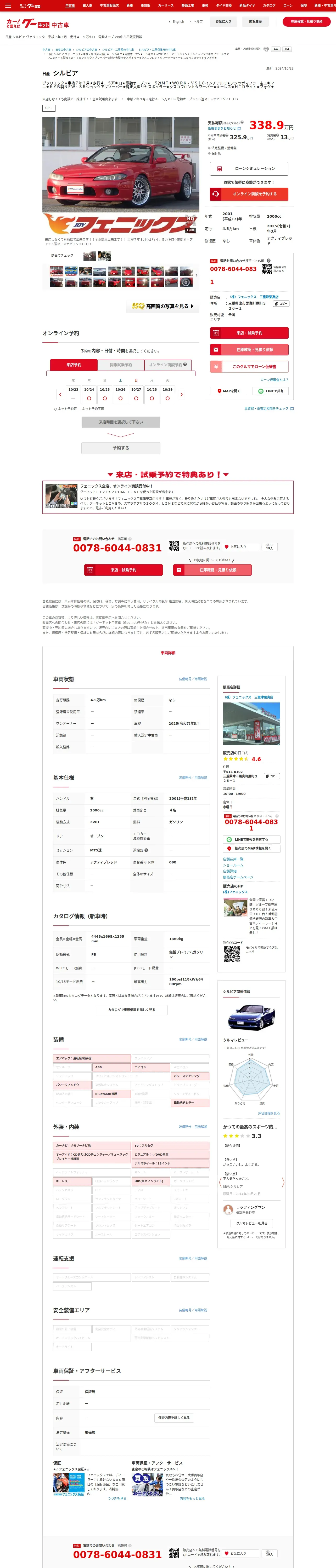
Task: Click LINEで情報を共有する in the shop details
Action: [x=251, y=839]
